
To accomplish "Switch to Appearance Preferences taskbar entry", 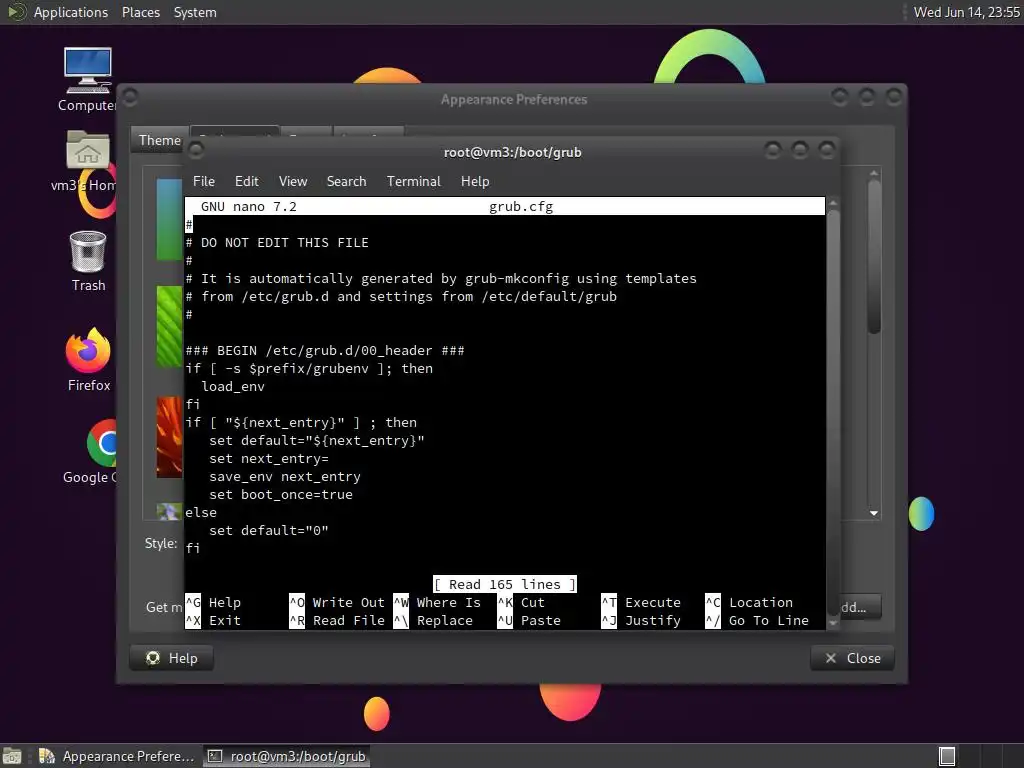I will (x=118, y=756).
